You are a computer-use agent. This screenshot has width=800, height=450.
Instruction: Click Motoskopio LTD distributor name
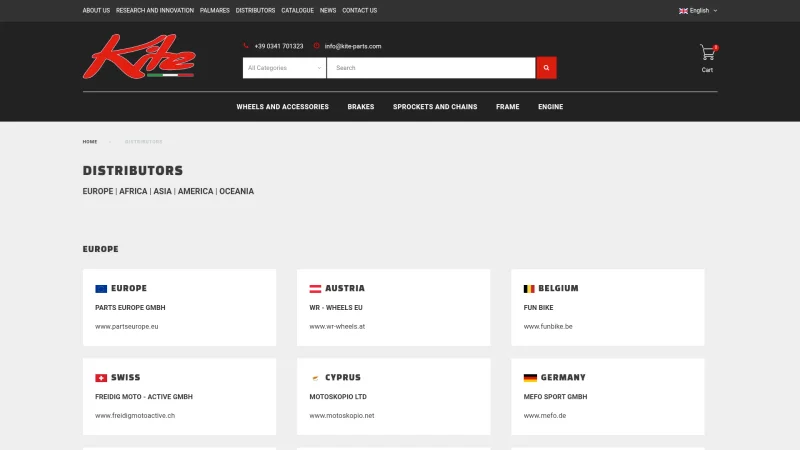[x=338, y=397]
